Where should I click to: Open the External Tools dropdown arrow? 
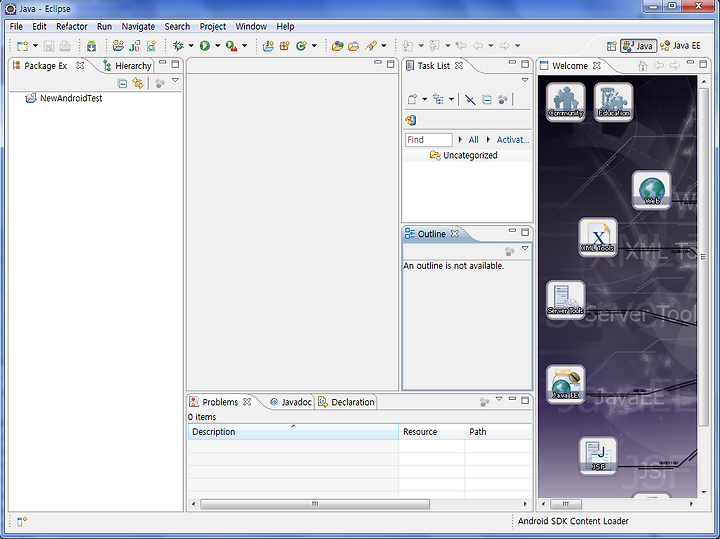coord(245,45)
